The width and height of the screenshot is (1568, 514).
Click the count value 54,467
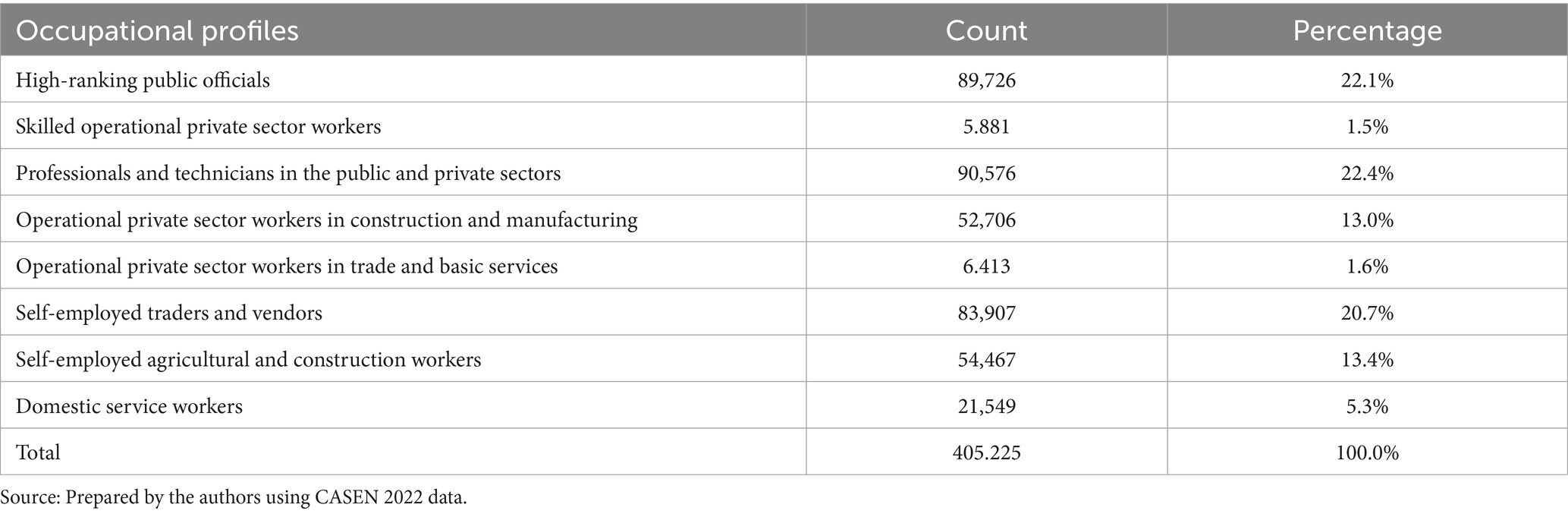pos(986,359)
